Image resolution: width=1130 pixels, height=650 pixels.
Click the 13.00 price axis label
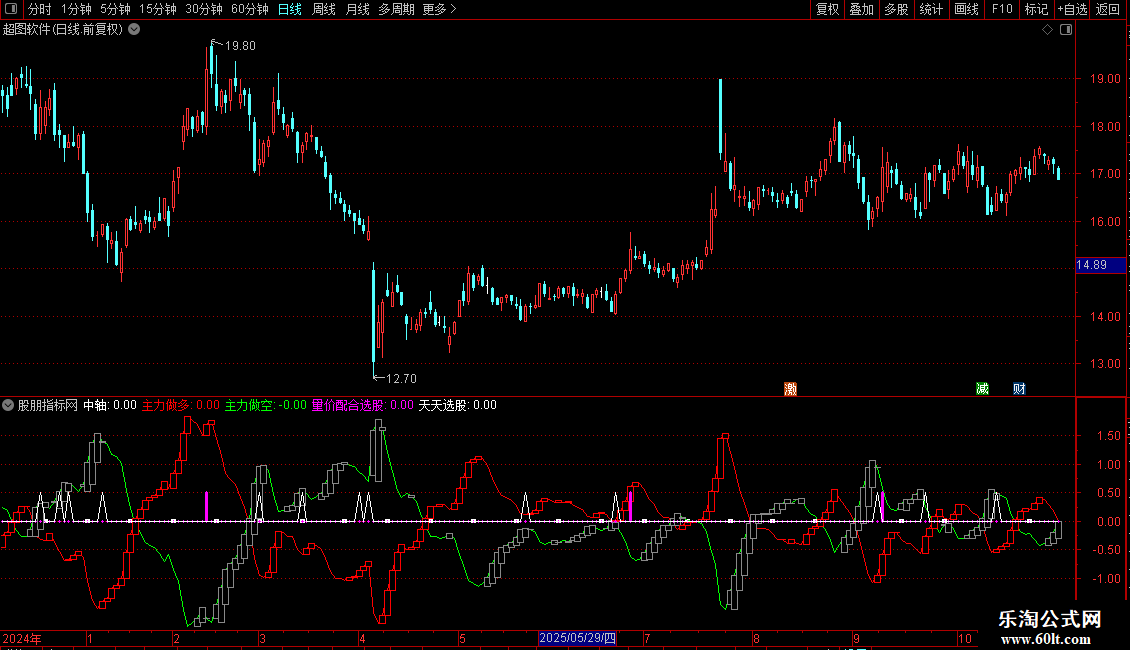[x=1105, y=363]
